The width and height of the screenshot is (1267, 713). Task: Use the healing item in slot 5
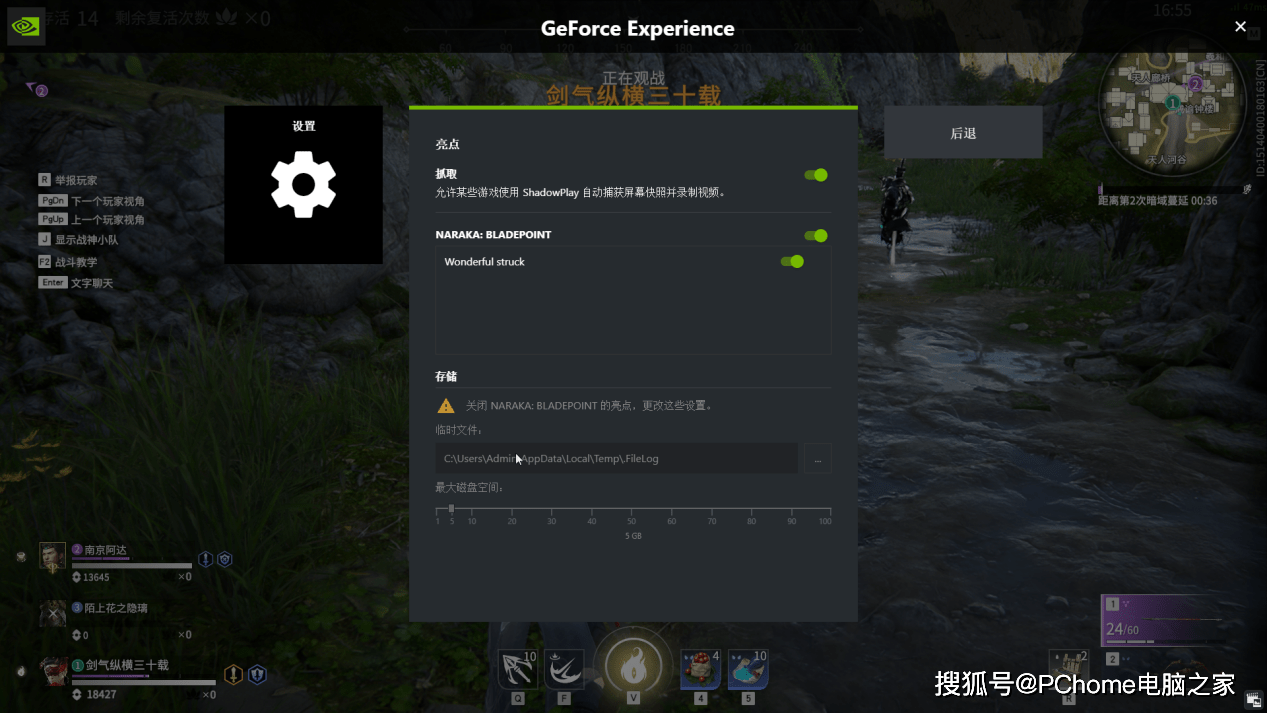(746, 668)
